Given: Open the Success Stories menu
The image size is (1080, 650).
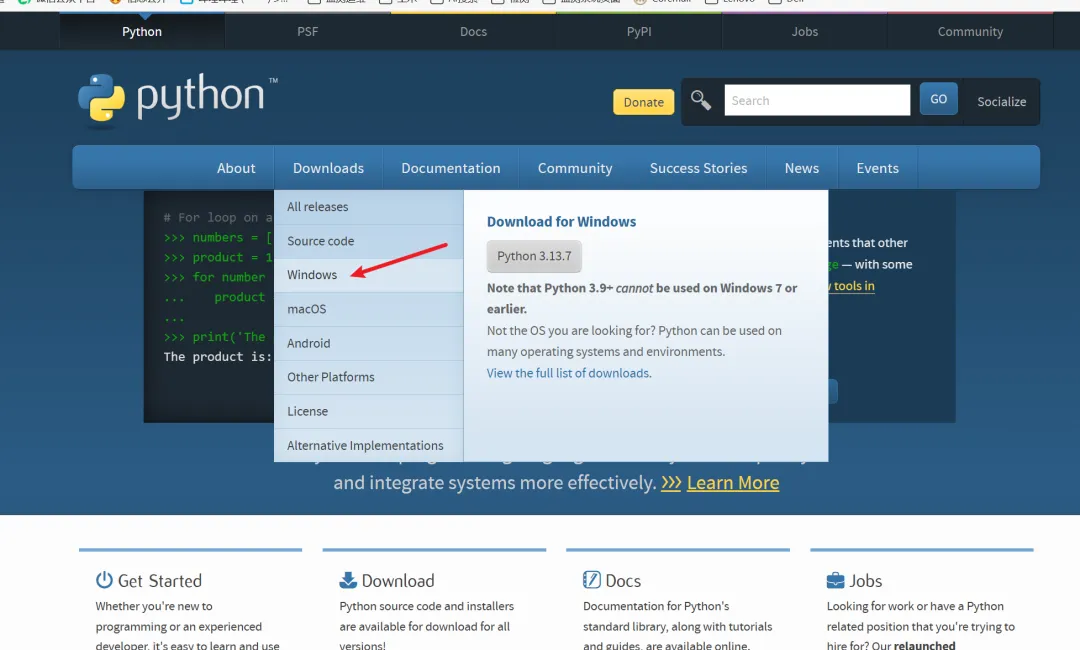Looking at the screenshot, I should point(698,168).
